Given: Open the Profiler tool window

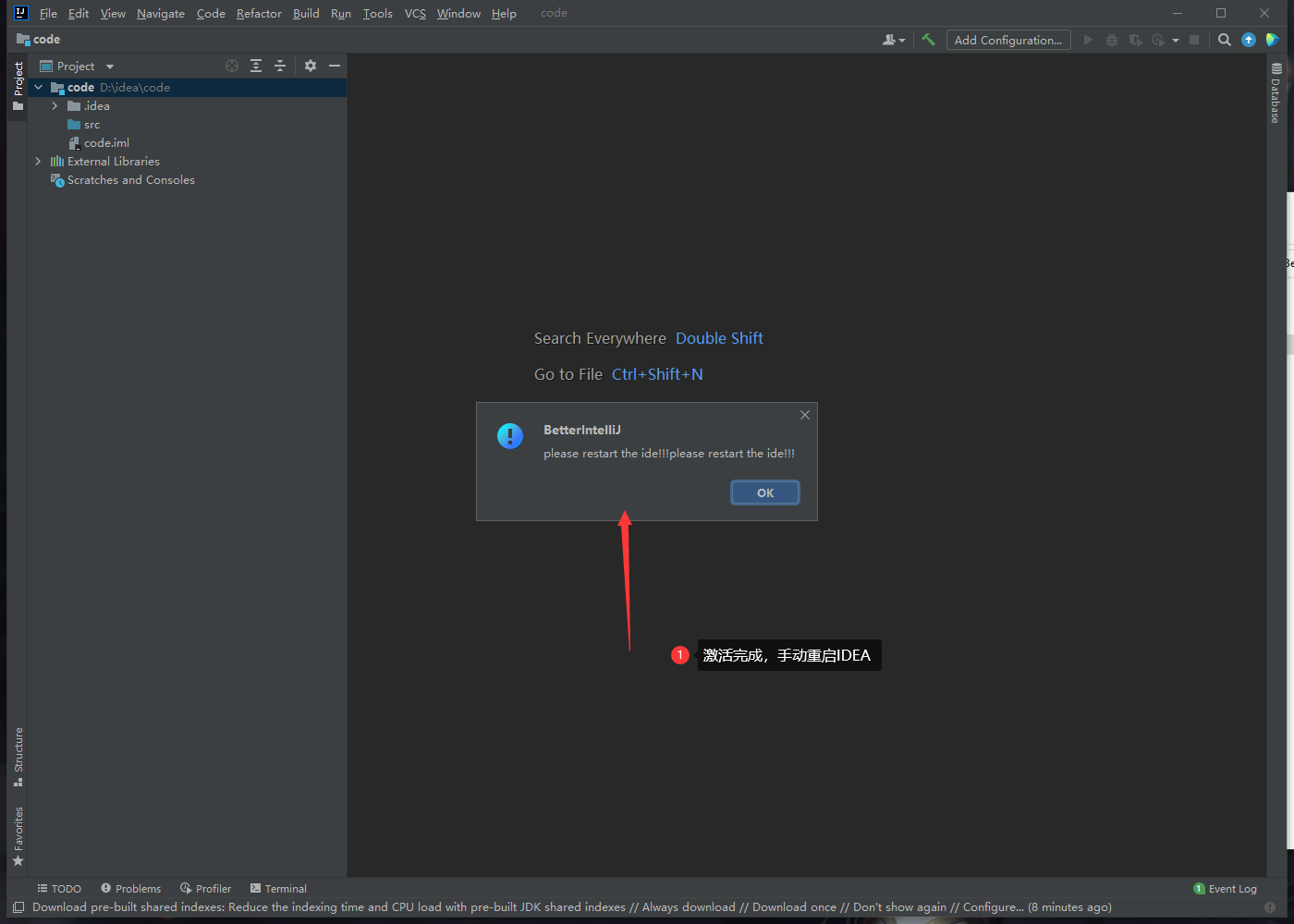Looking at the screenshot, I should [205, 889].
